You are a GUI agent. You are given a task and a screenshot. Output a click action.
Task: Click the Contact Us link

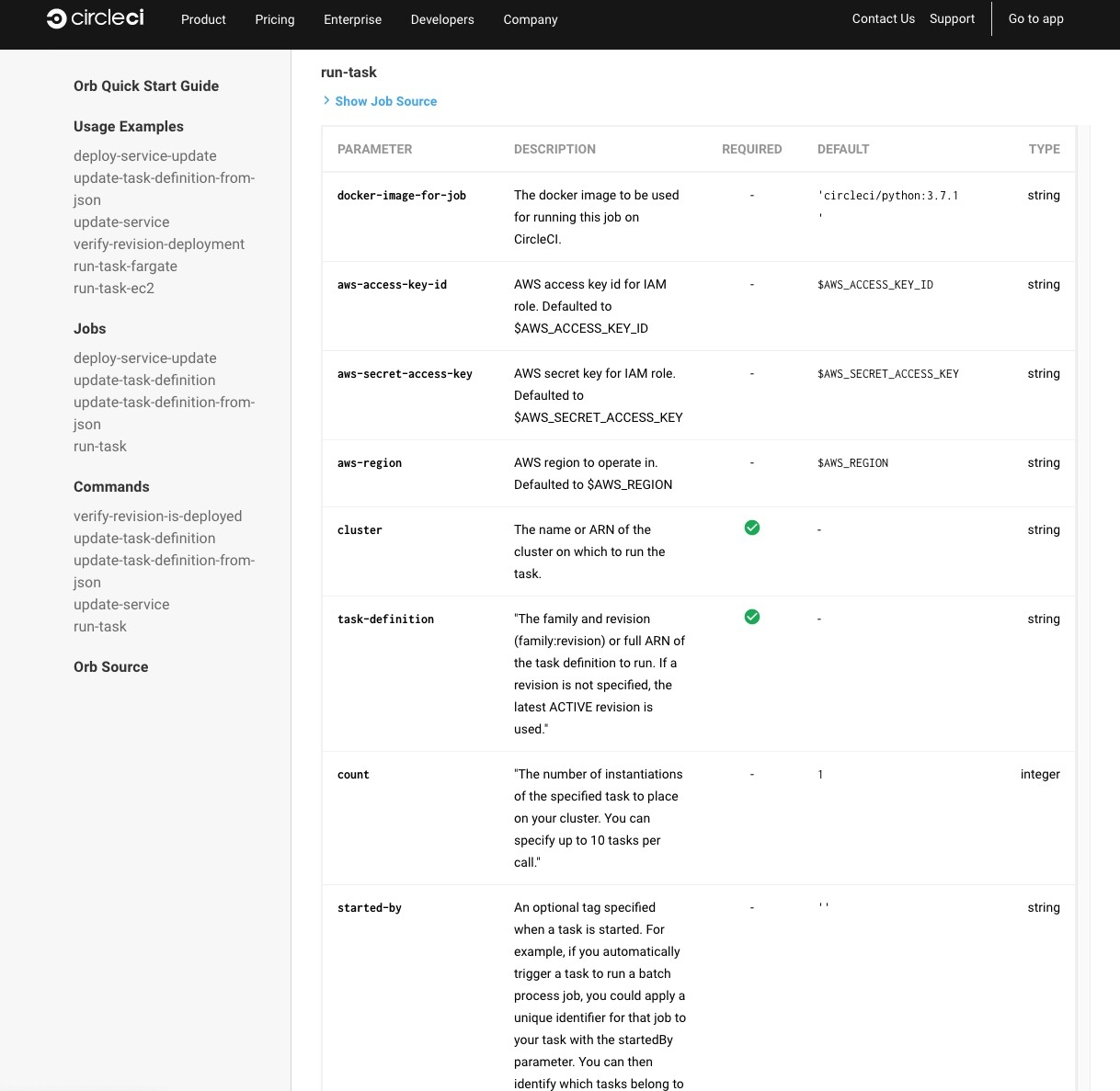883,18
